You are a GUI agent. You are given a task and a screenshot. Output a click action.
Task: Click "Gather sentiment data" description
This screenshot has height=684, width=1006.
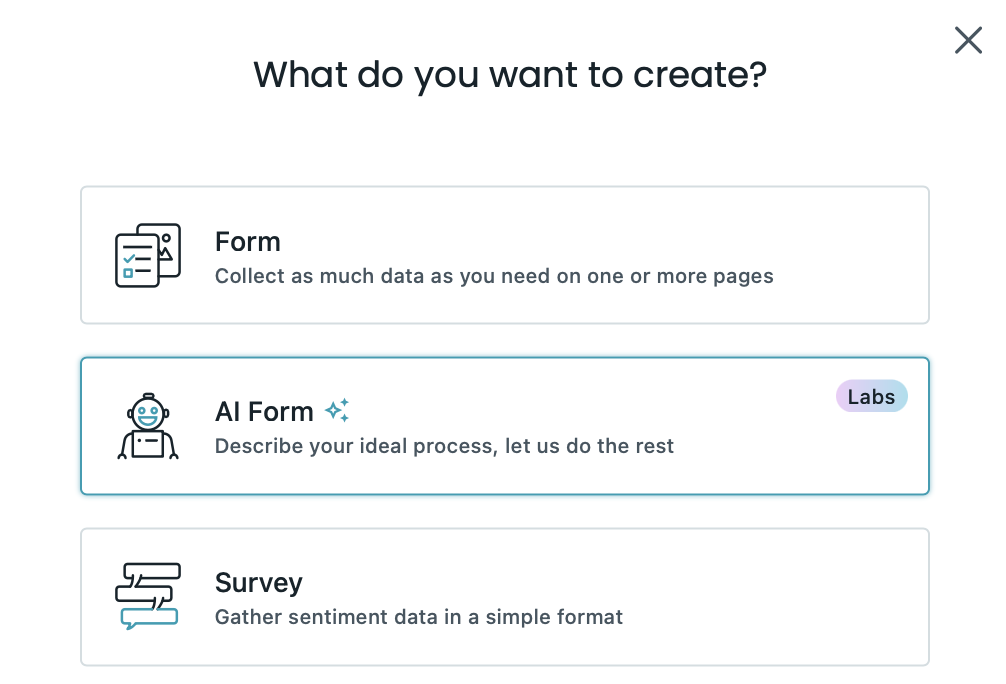click(418, 617)
